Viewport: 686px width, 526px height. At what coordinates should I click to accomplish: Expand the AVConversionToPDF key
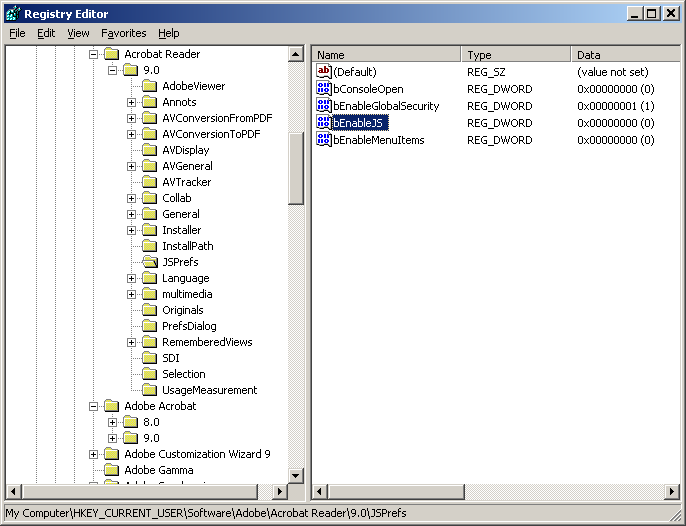point(131,134)
